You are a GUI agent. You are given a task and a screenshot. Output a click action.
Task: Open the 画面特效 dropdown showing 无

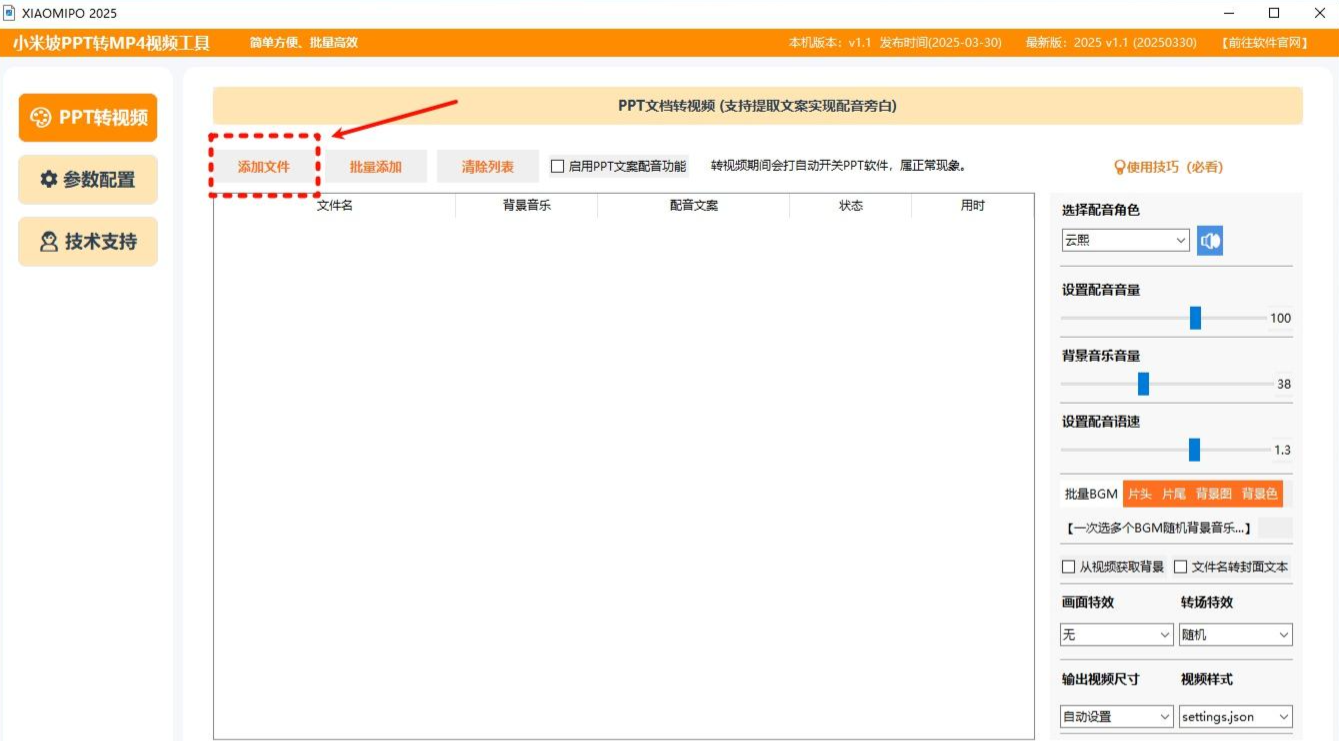[x=1117, y=635]
